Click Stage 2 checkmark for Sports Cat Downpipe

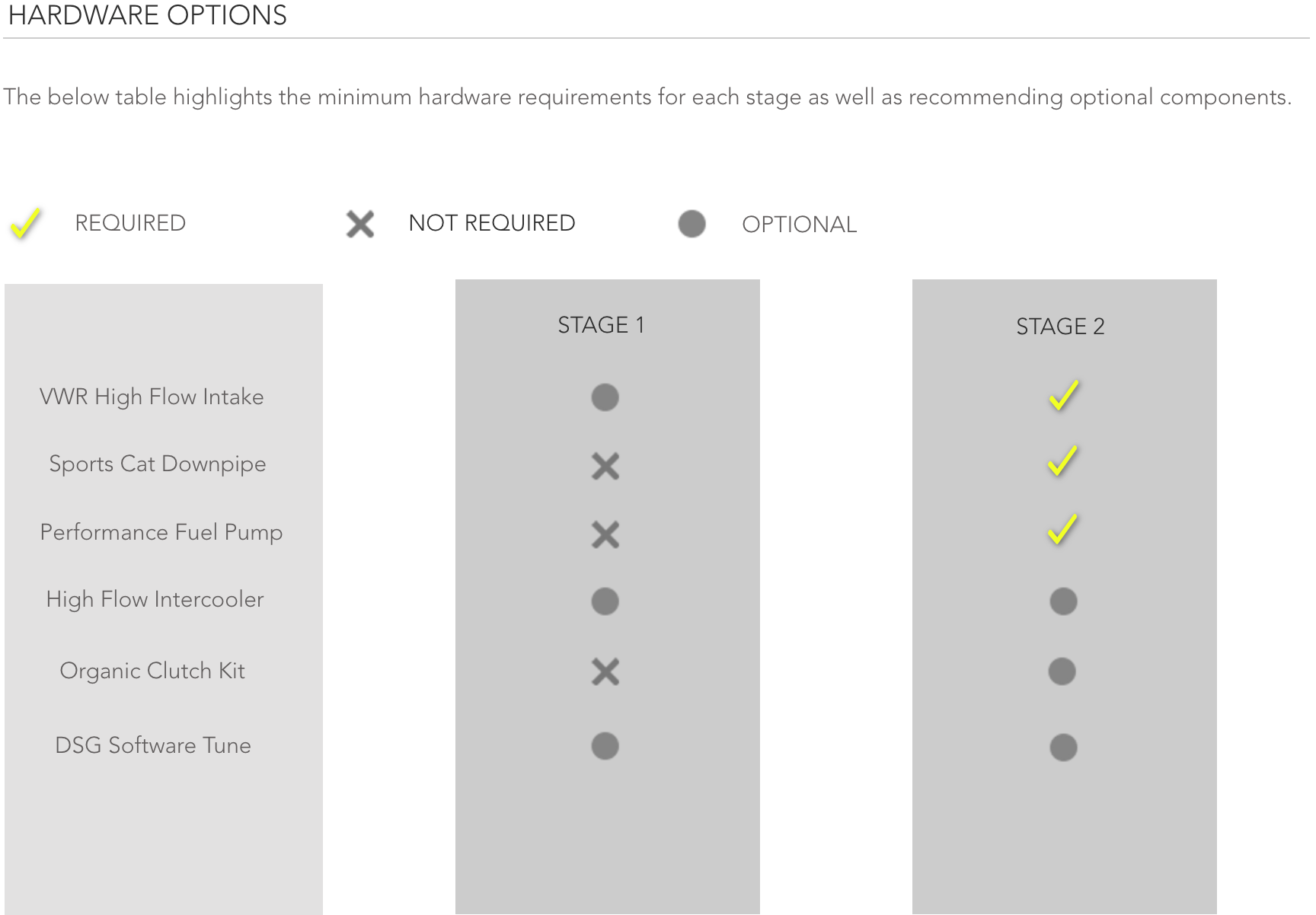[1062, 461]
